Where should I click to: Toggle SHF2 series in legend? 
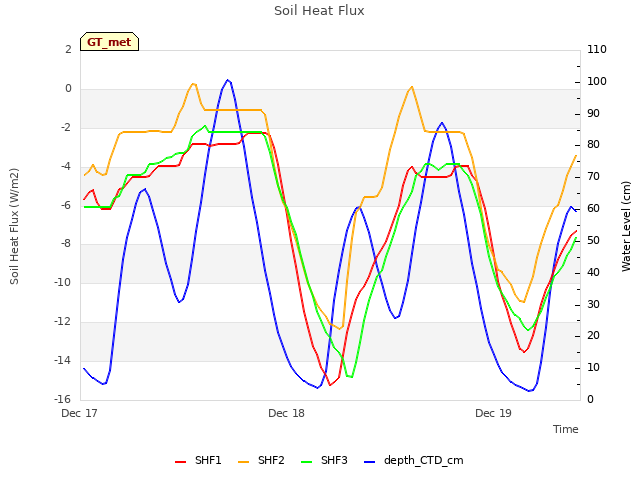[261, 460]
